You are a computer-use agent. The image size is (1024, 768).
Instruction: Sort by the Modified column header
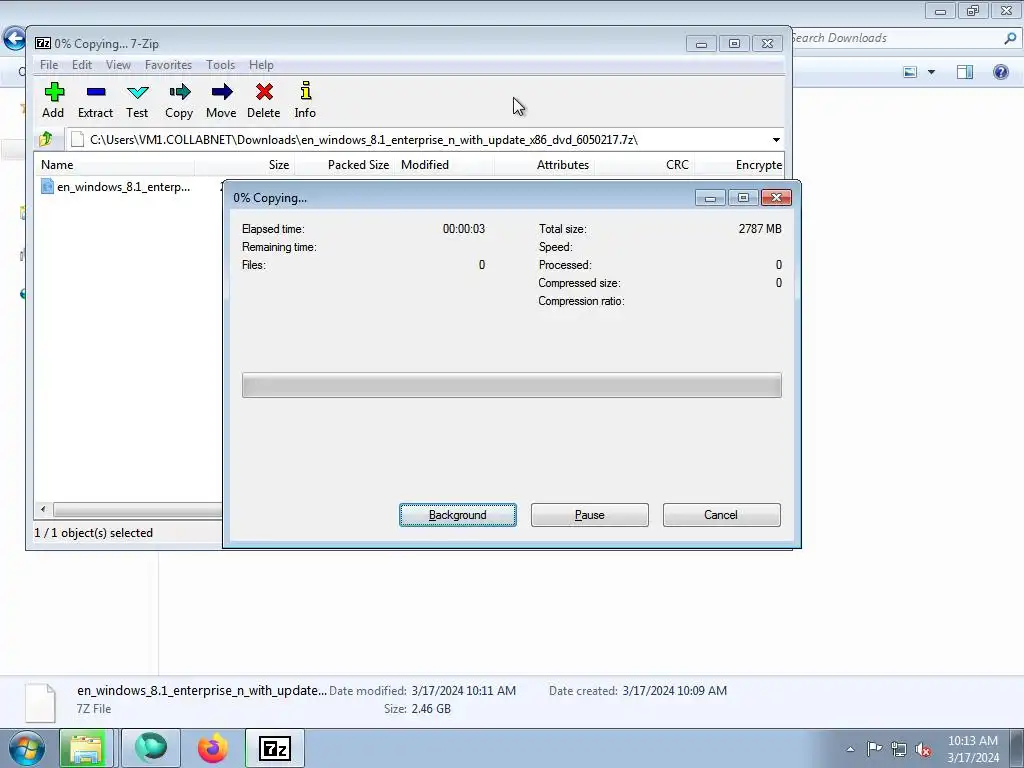444,165
